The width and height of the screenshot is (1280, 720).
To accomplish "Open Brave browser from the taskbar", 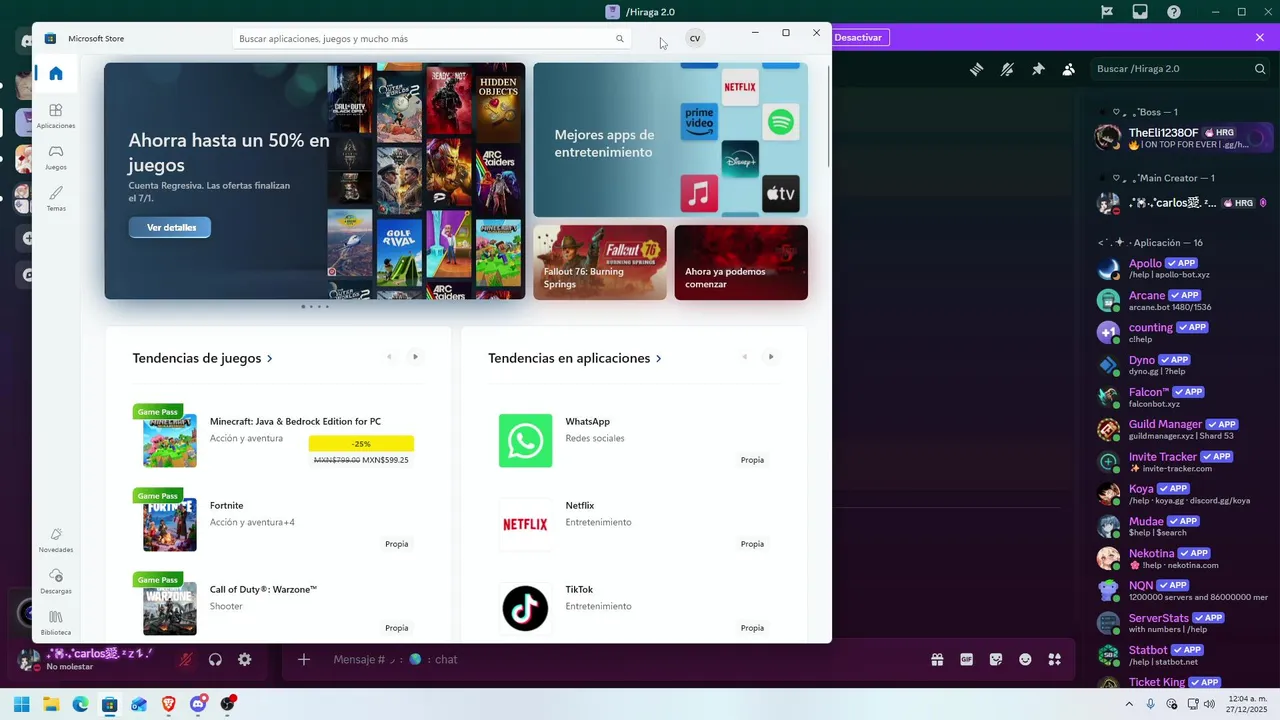I will pyautogui.click(x=168, y=704).
